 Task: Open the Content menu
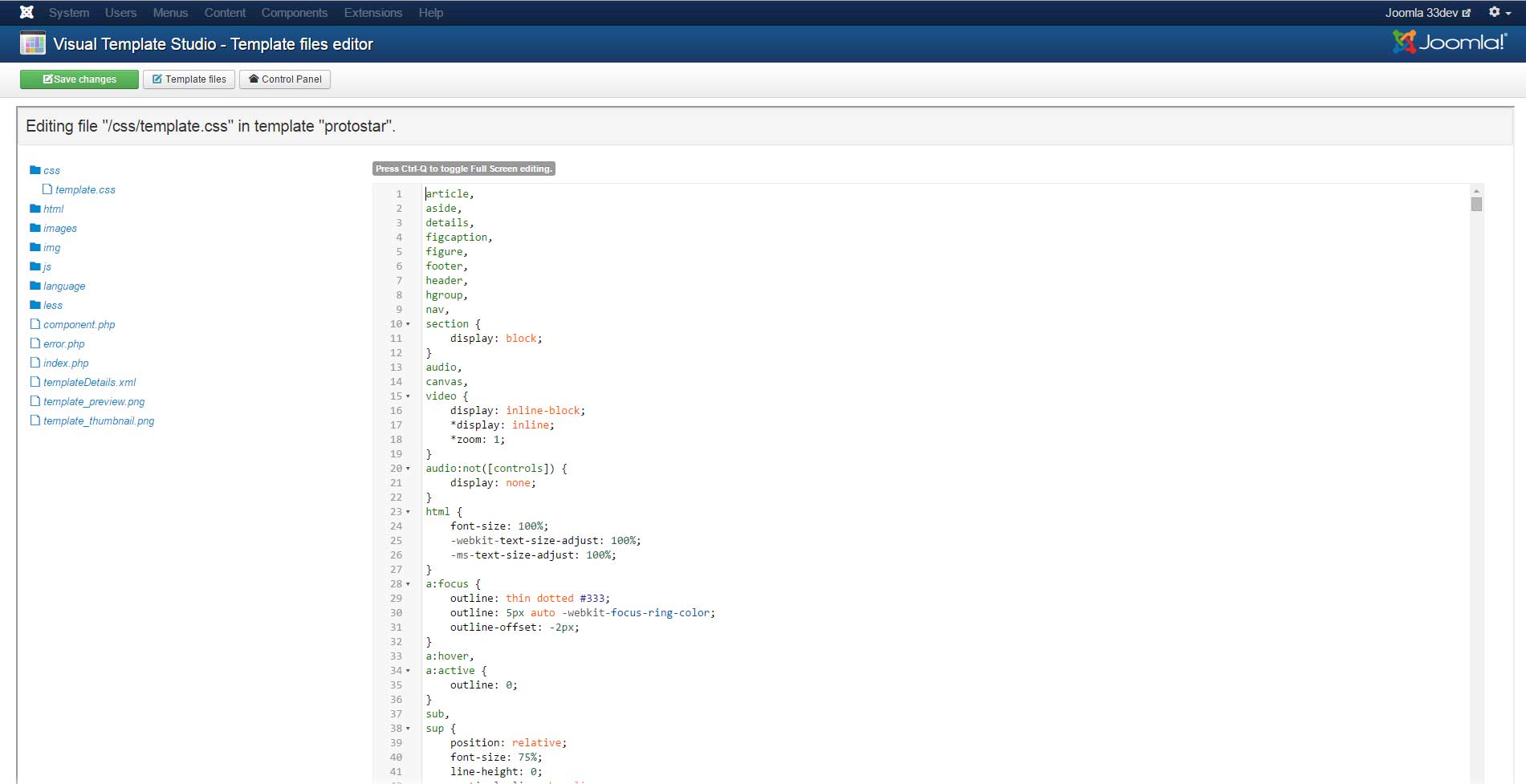[225, 13]
